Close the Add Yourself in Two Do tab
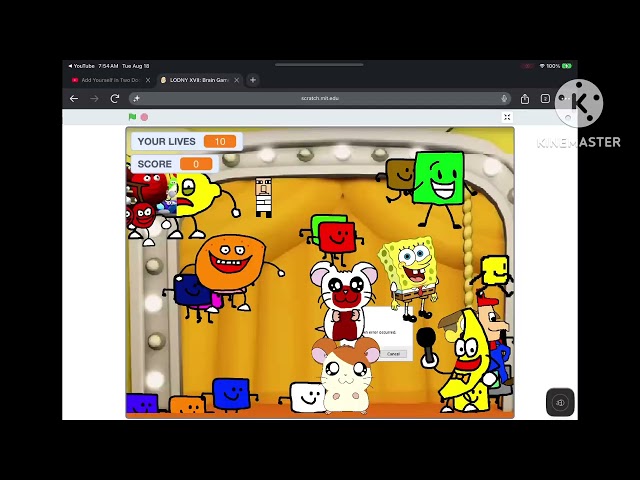This screenshot has height=480, width=640. point(148,80)
